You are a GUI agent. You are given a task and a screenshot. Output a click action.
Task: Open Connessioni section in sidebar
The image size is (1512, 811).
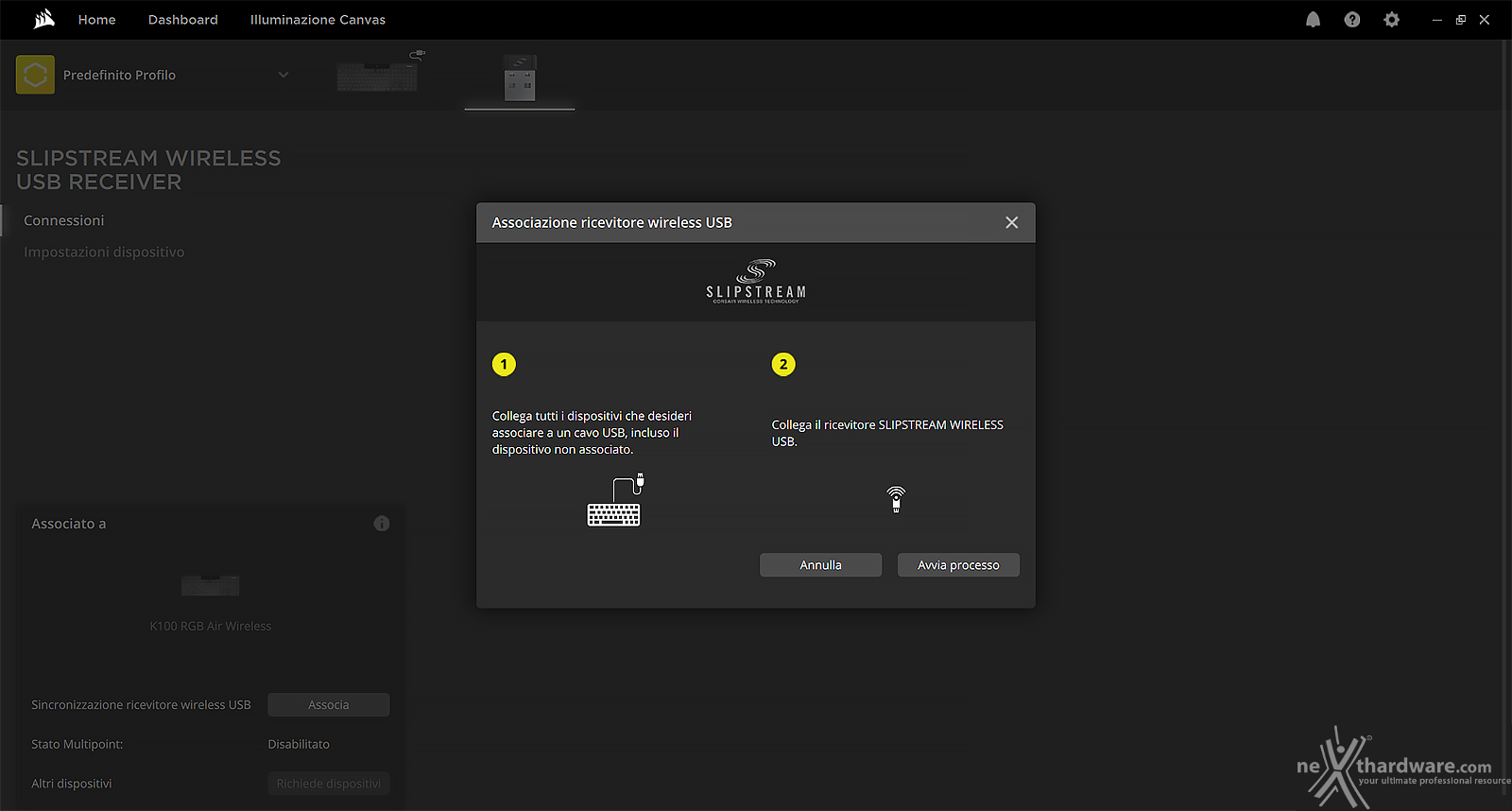(x=64, y=220)
